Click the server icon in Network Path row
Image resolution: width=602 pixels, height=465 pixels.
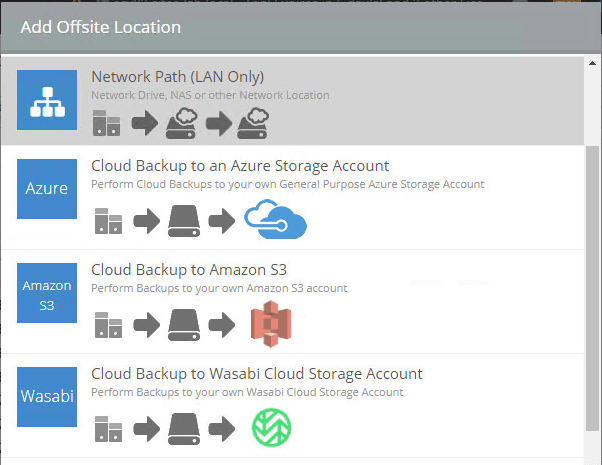[107, 124]
